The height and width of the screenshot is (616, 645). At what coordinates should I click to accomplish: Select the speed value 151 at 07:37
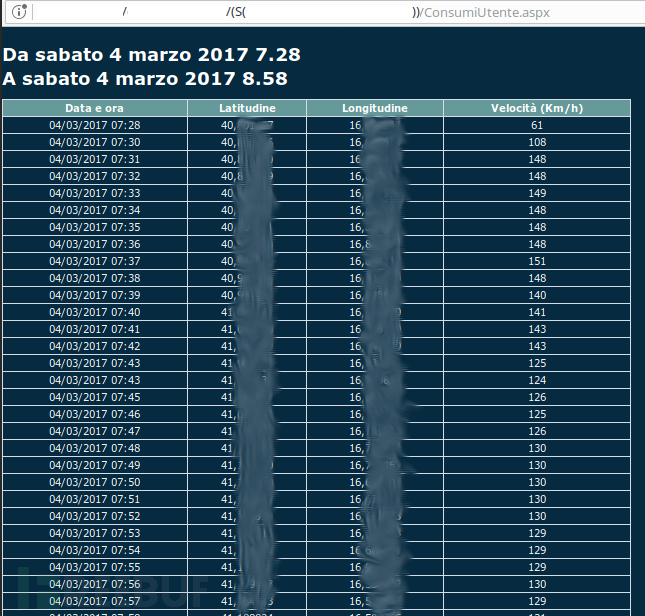coord(537,261)
